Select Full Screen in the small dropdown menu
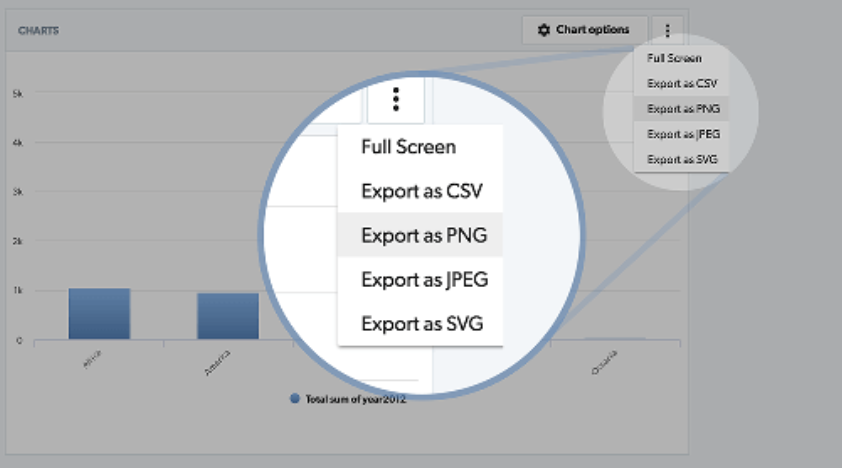Screen dimensions: 842x468 click(675, 58)
